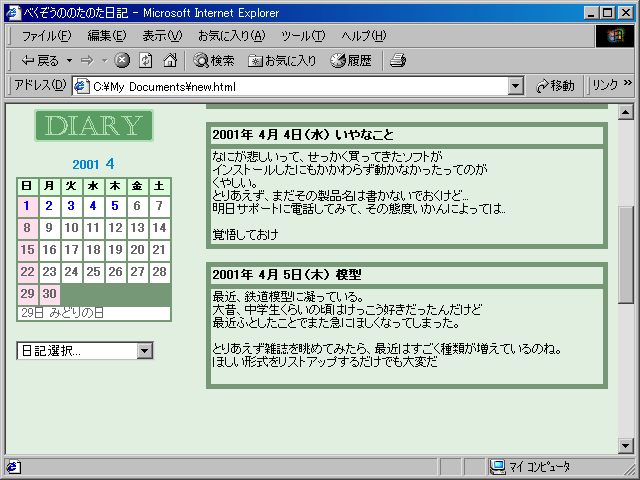The height and width of the screenshot is (480, 640).
Task: Go to the Home page icon
Action: tap(170, 60)
